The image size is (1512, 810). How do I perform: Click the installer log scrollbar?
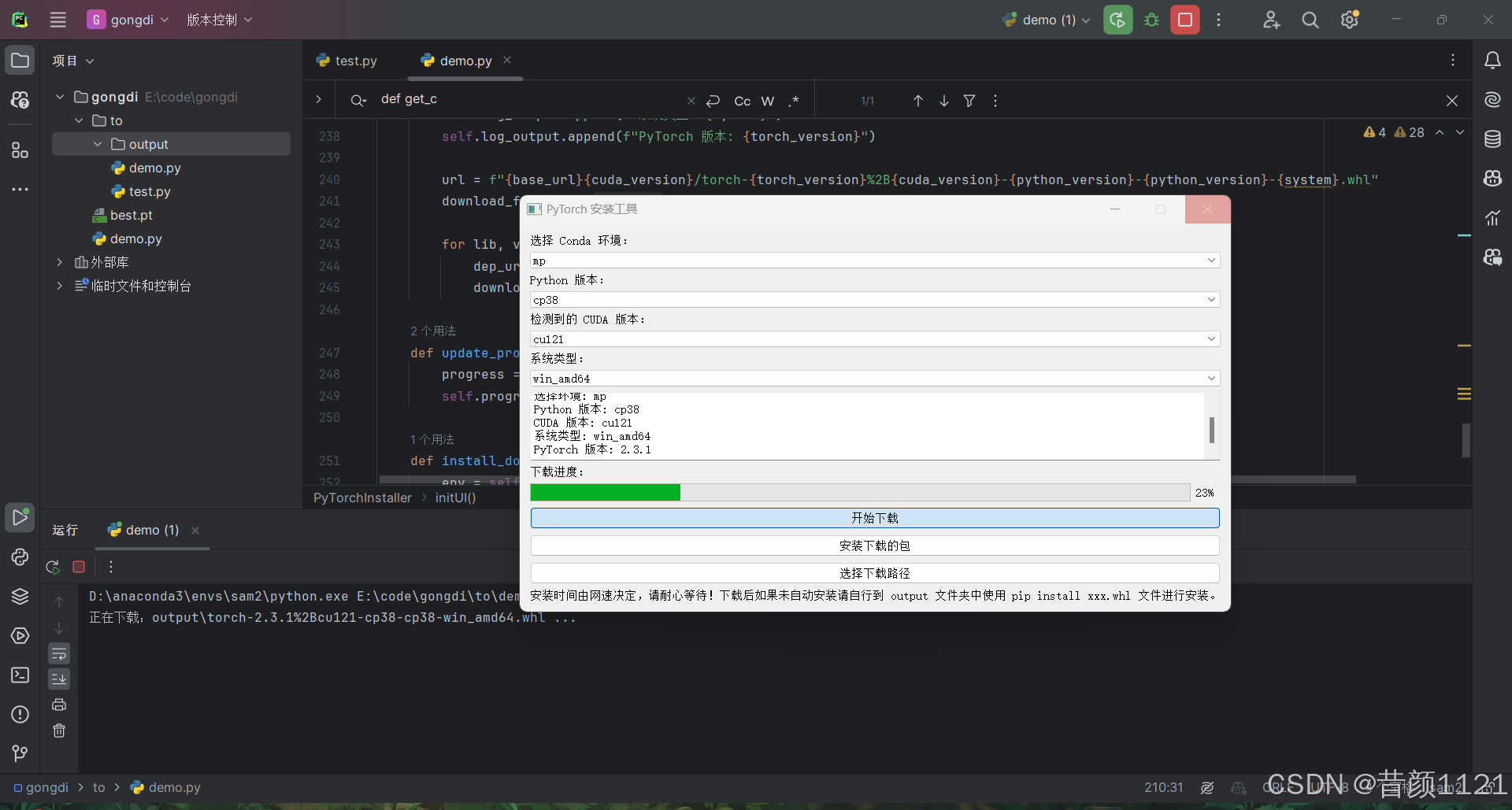1211,430
